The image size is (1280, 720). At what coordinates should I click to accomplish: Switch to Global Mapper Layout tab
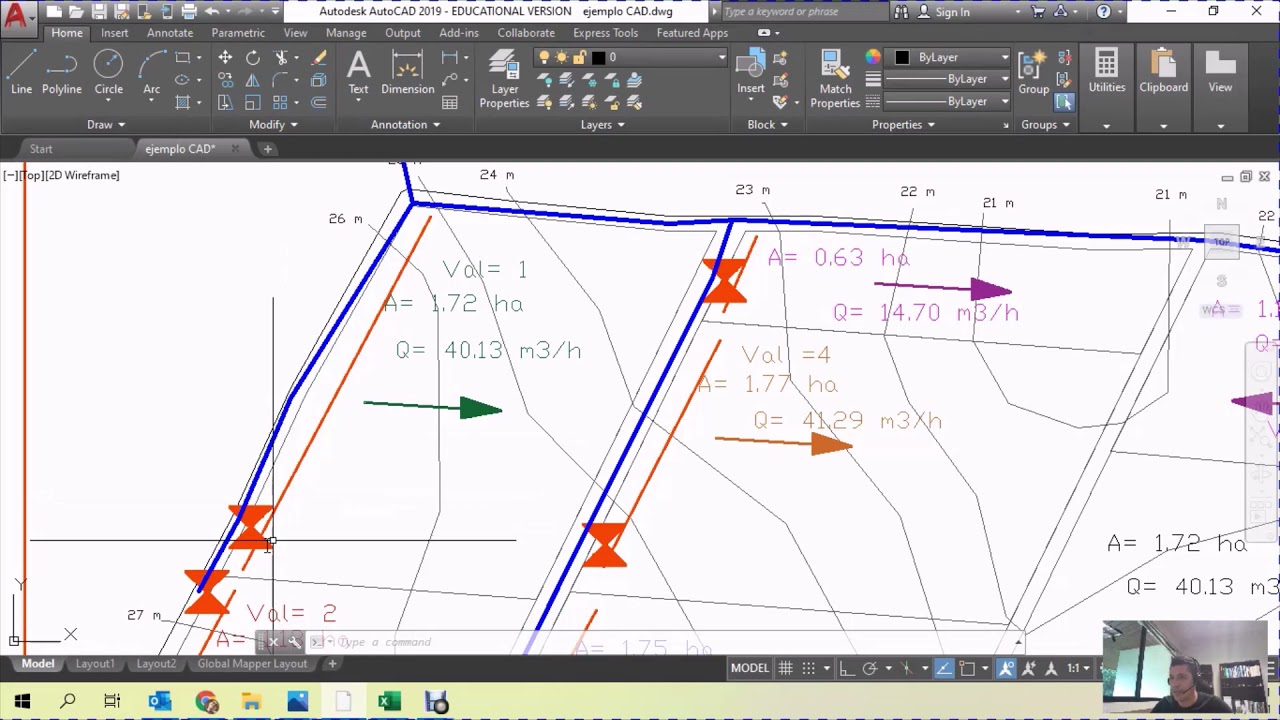[252, 664]
